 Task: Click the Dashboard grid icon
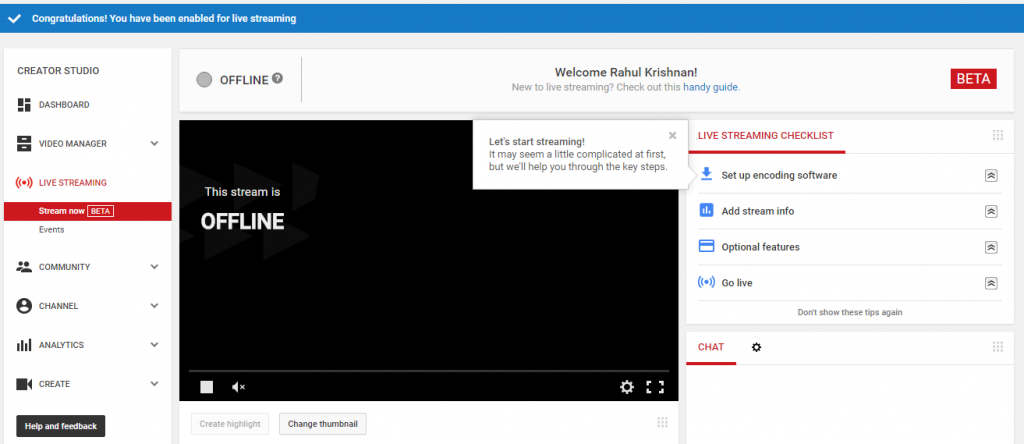pyautogui.click(x=24, y=104)
